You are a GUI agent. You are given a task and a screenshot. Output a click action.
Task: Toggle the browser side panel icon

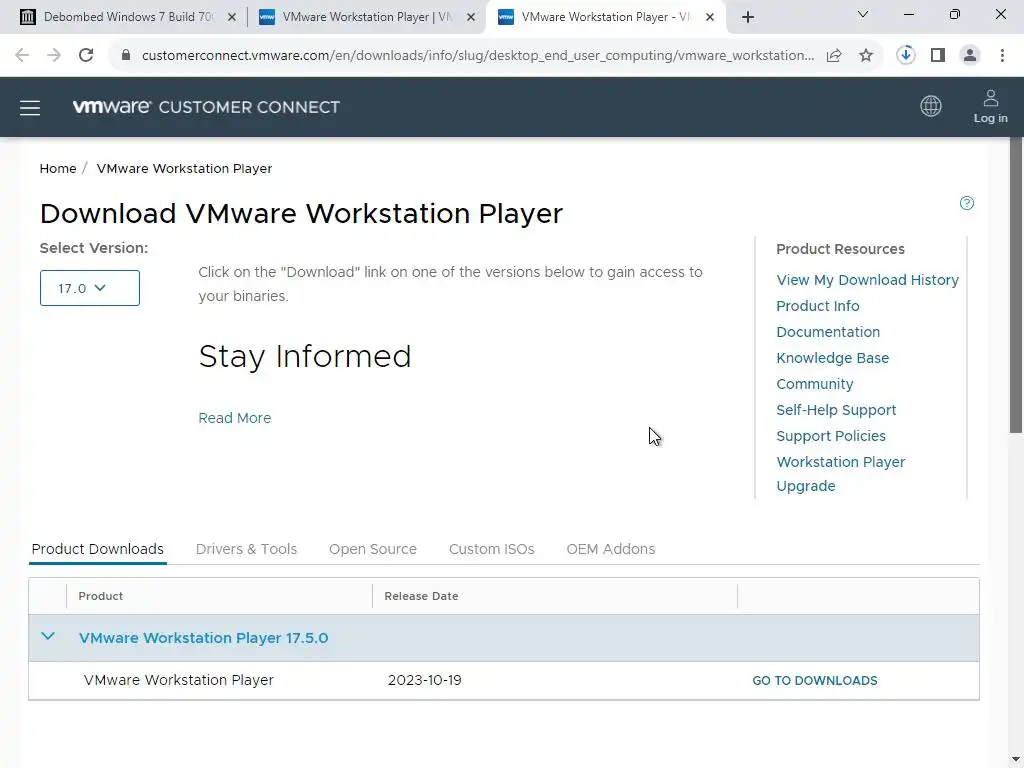point(938,56)
